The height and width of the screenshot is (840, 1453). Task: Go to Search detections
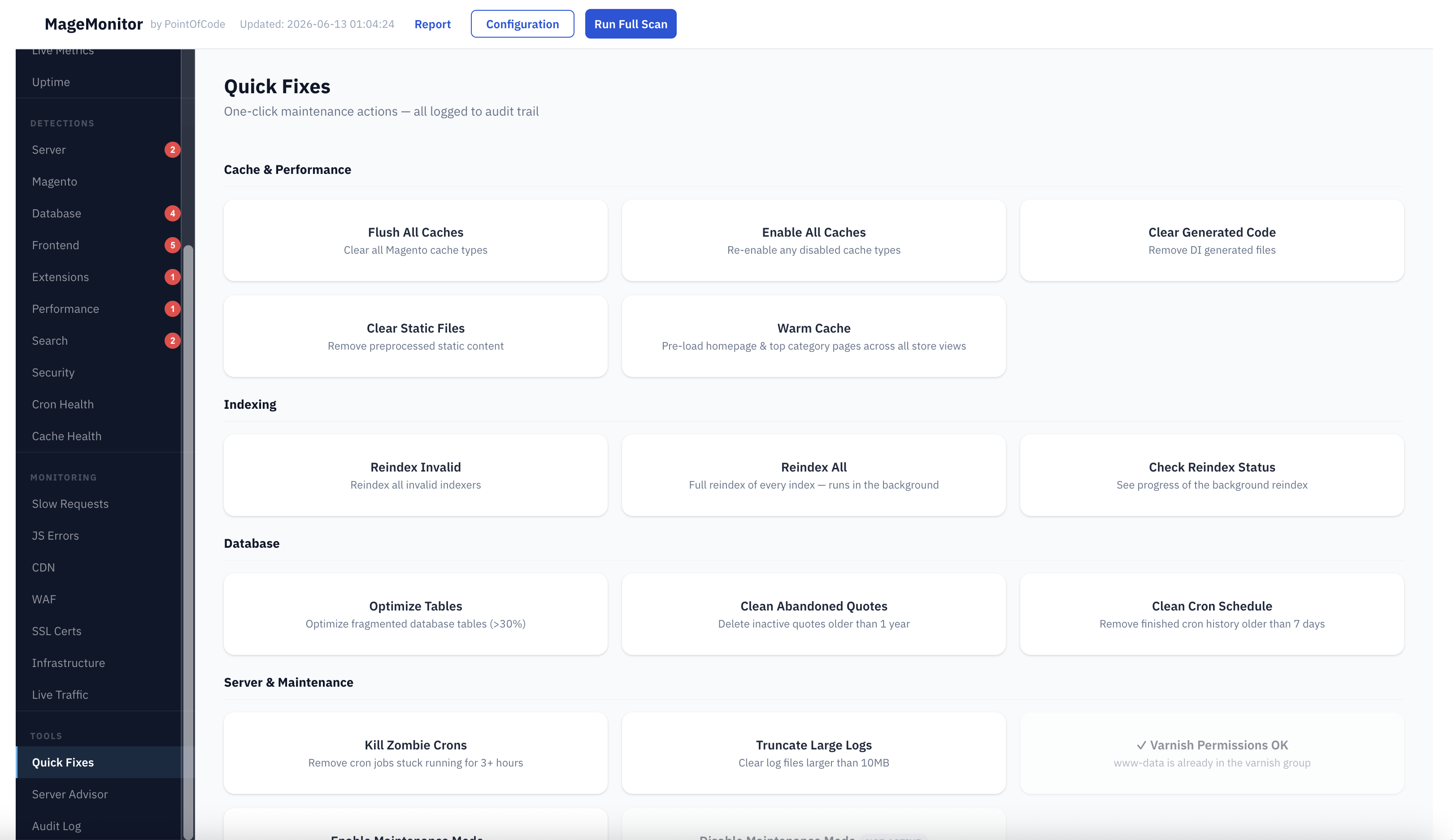click(x=98, y=341)
